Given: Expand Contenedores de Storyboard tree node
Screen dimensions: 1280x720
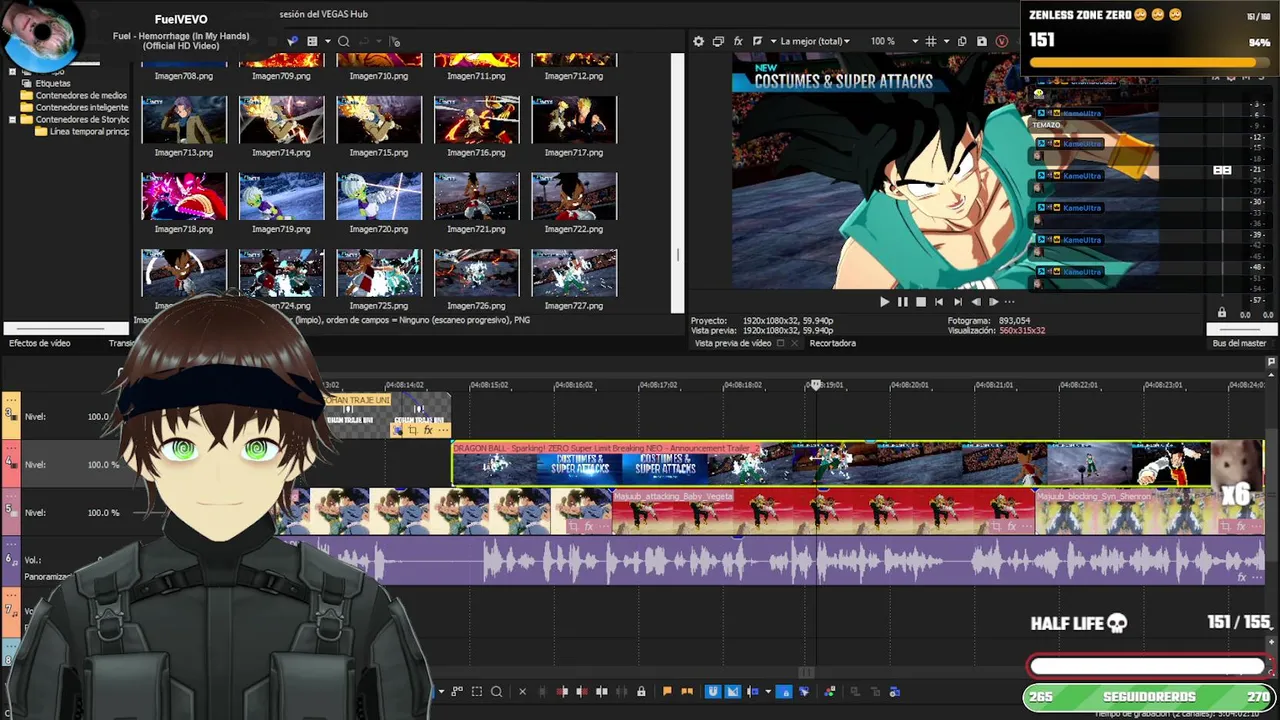Looking at the screenshot, I should (12, 120).
